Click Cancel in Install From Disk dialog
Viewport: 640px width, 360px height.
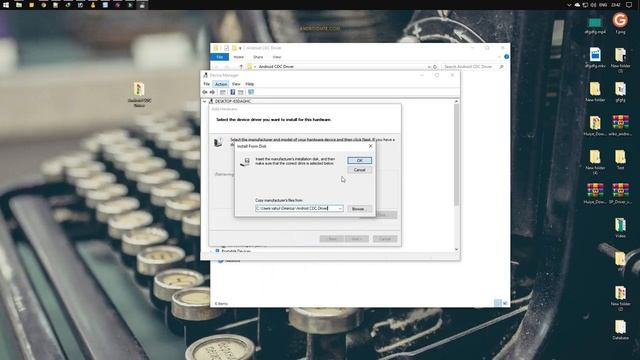tap(360, 170)
